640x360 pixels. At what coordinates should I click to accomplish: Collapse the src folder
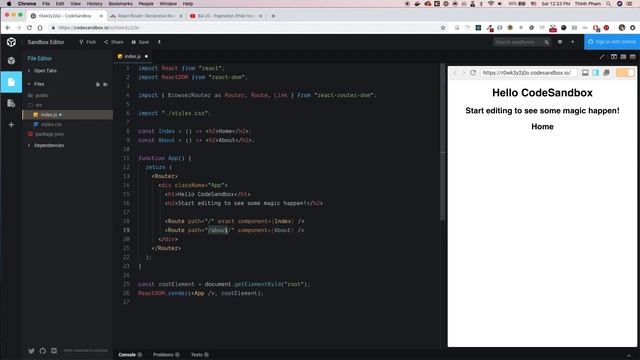pos(35,105)
